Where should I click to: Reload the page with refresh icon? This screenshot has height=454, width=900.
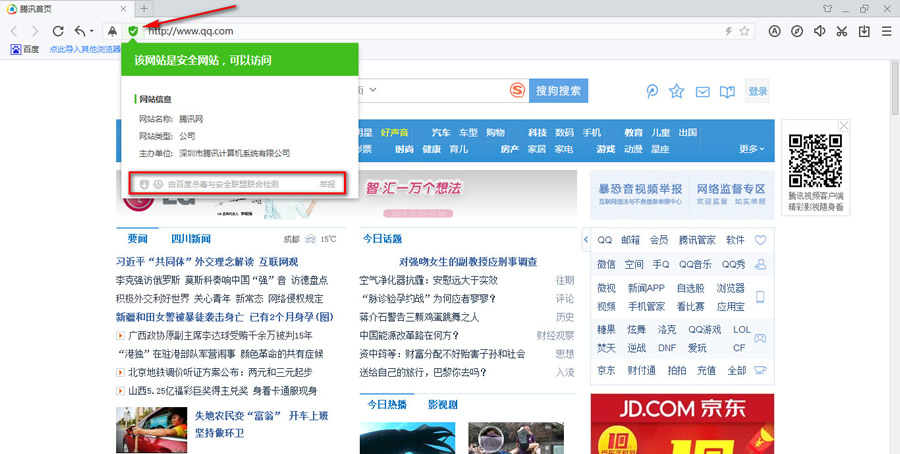click(x=58, y=31)
